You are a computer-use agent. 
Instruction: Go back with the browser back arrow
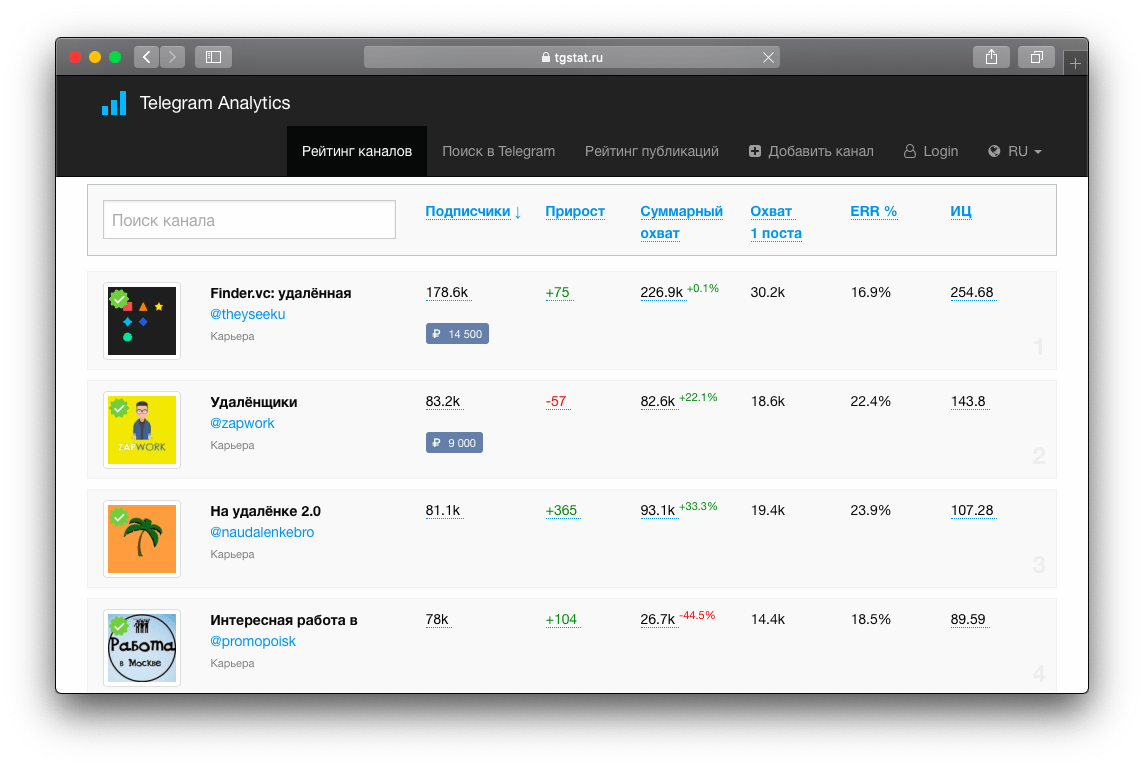[x=146, y=57]
